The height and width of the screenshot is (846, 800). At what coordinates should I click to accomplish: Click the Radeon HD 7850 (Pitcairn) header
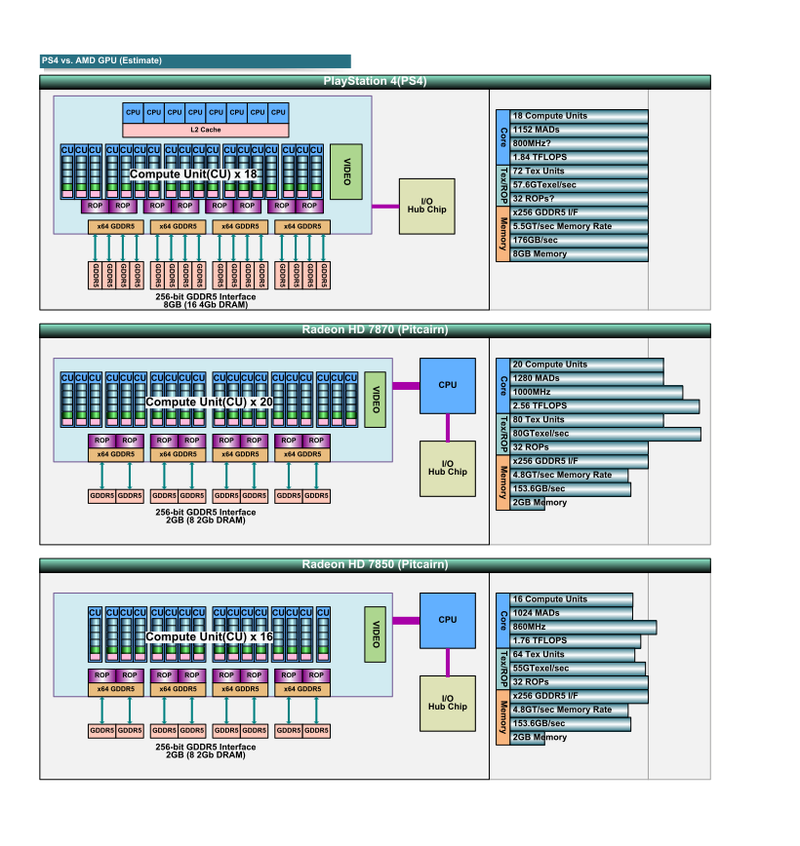(375, 565)
